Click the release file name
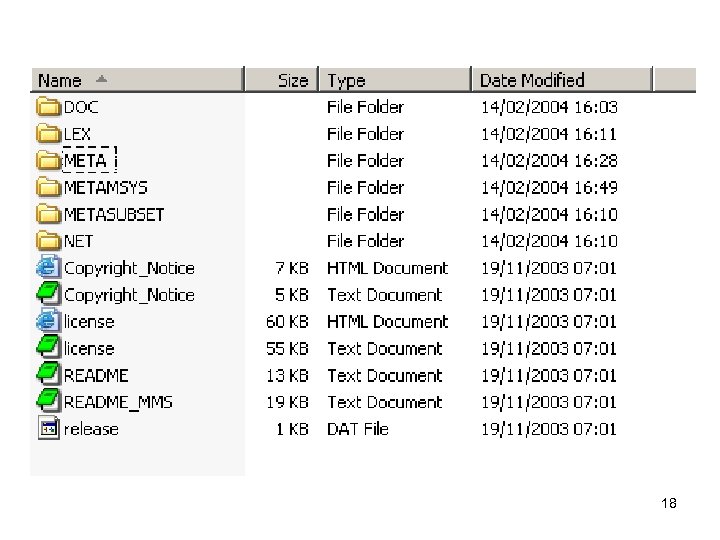Image resolution: width=720 pixels, height=540 pixels. [x=91, y=429]
